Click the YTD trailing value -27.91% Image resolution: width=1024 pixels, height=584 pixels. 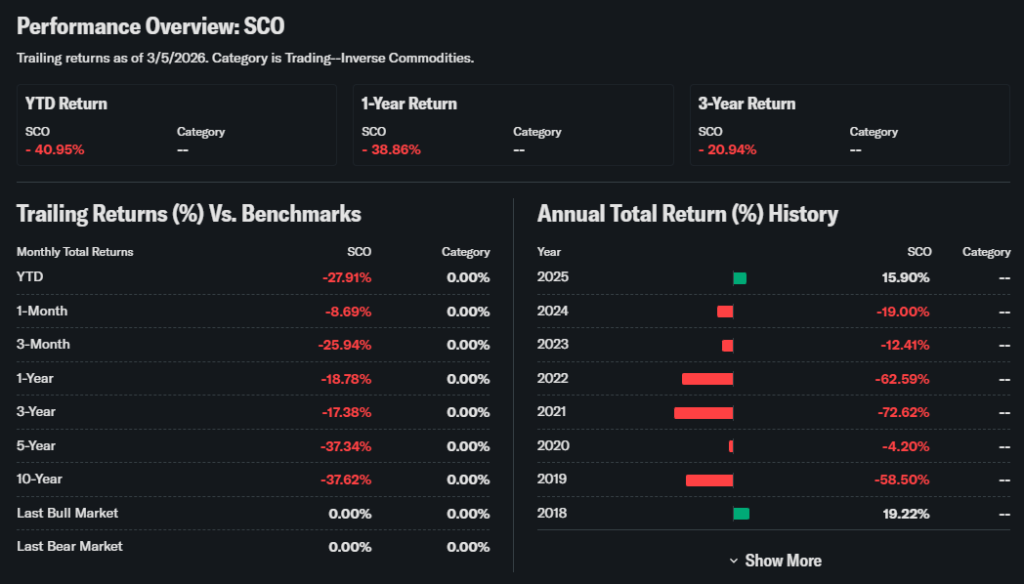347,277
